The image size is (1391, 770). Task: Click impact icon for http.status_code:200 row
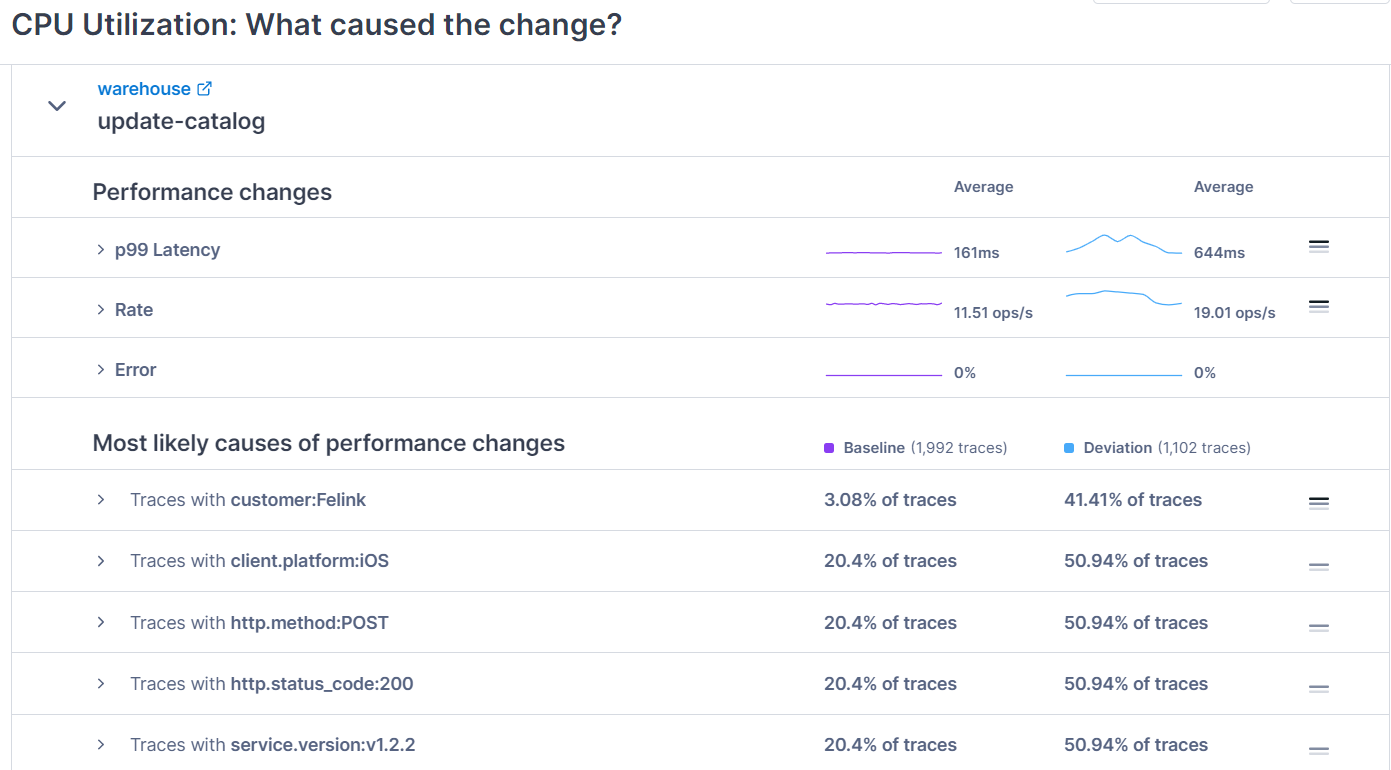pos(1318,688)
